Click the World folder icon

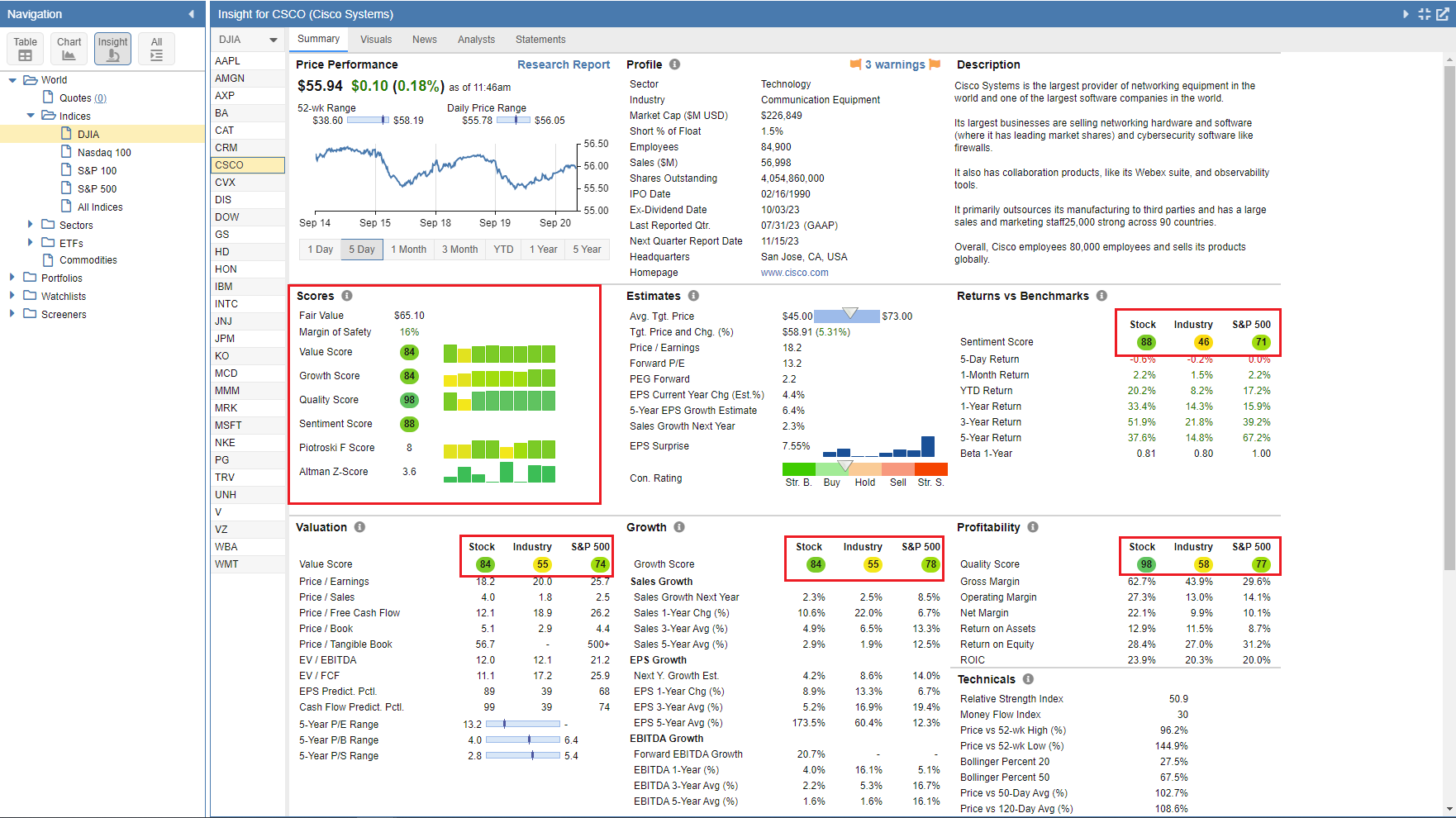(31, 80)
